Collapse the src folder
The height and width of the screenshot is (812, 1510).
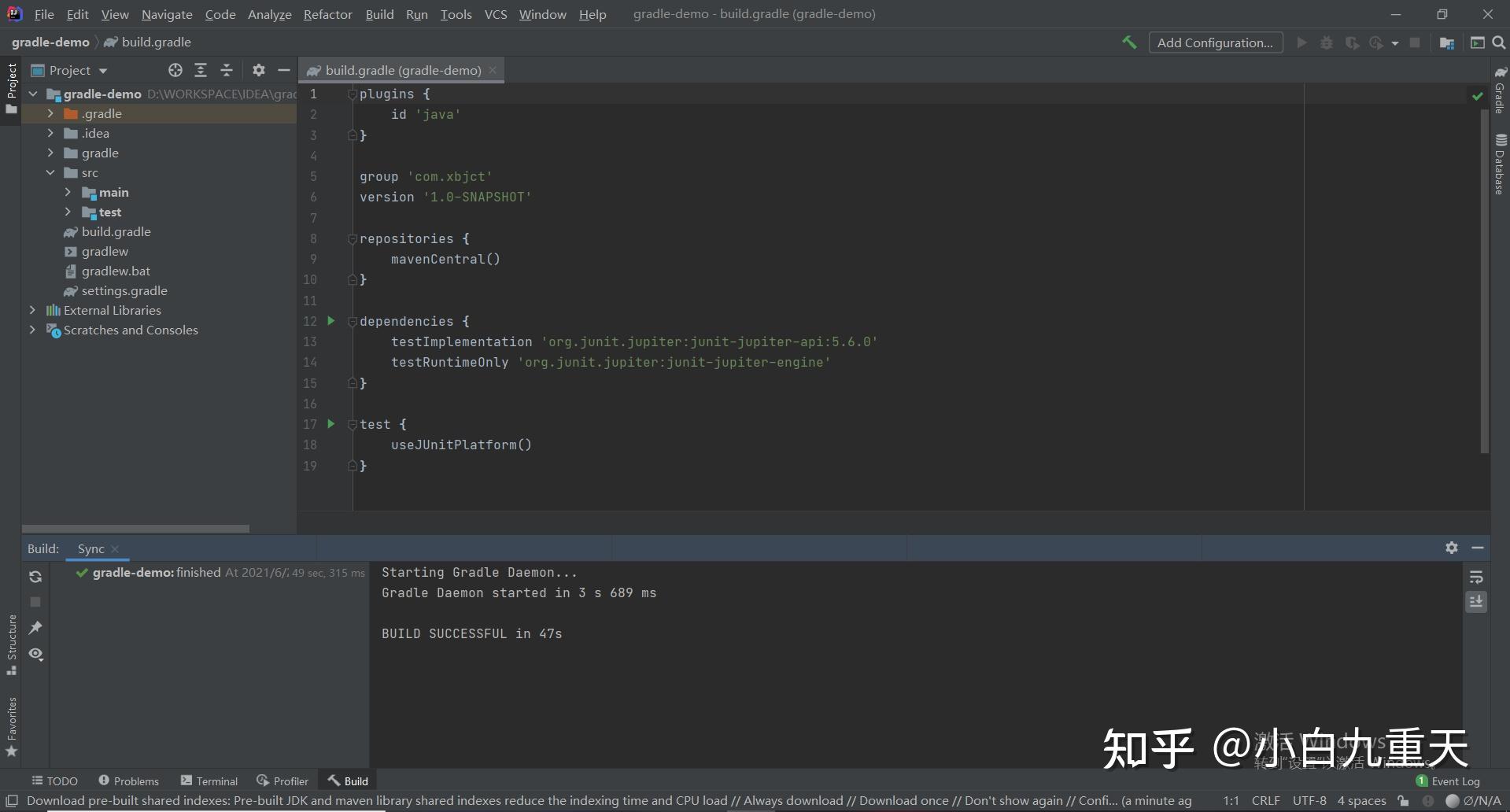pos(51,172)
